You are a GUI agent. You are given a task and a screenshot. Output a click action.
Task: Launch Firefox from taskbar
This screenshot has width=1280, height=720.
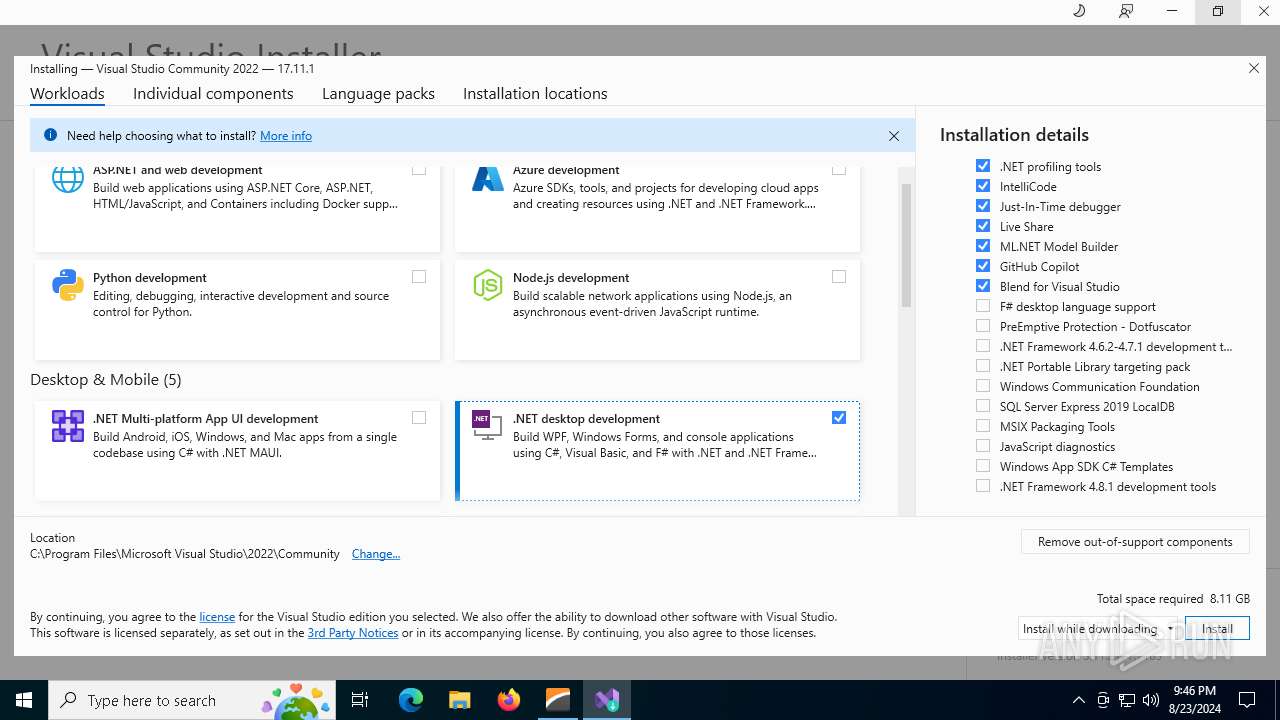point(508,700)
